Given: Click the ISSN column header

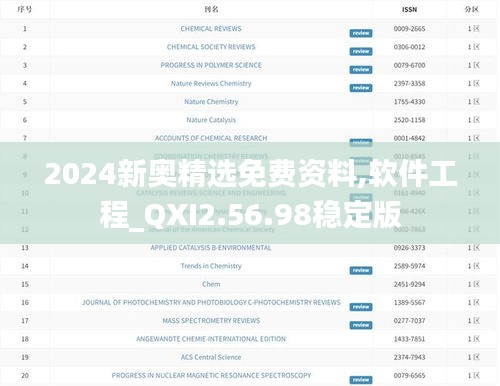Looking at the screenshot, I should pos(409,10).
